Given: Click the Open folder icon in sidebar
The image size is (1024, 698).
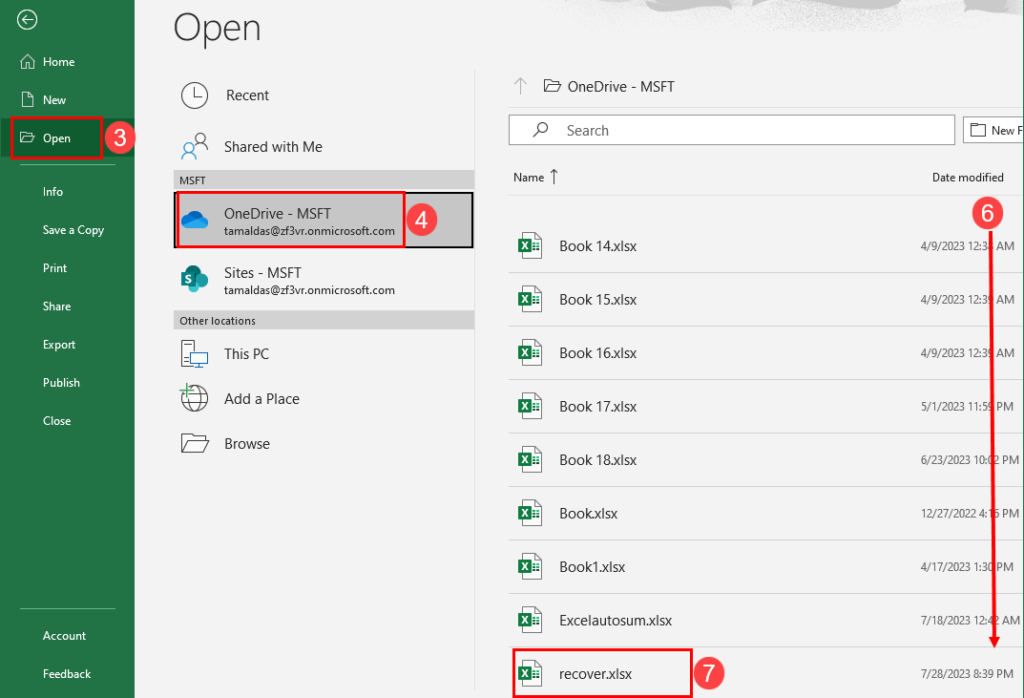Looking at the screenshot, I should pos(27,138).
